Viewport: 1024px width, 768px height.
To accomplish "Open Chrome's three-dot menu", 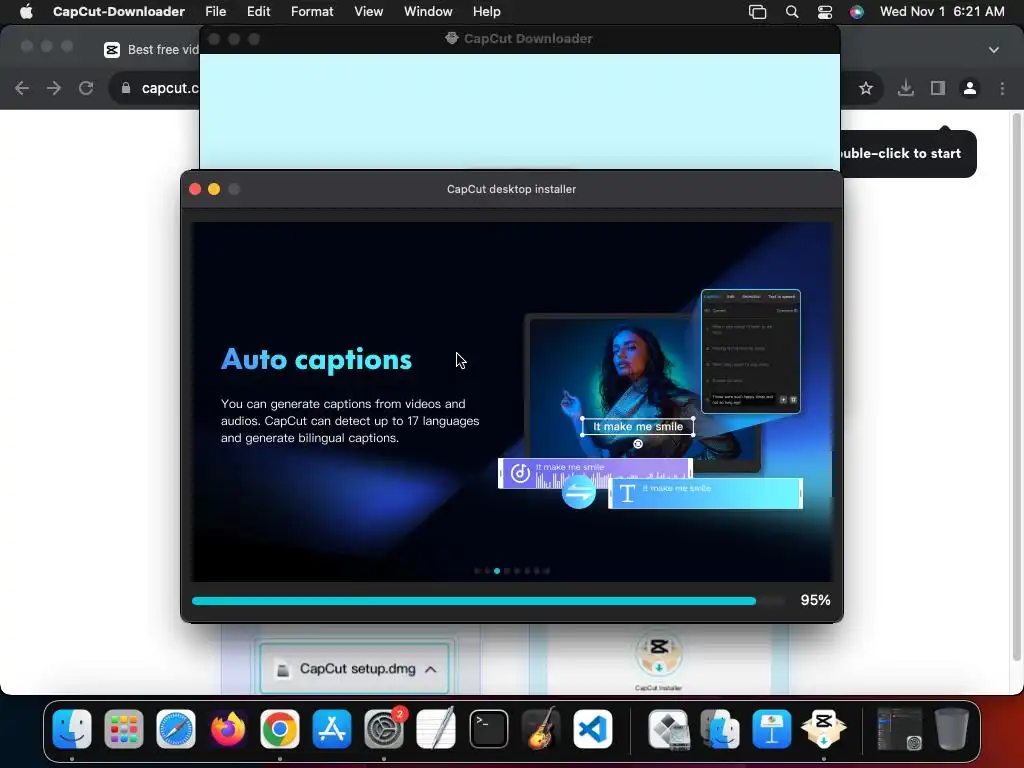I will pyautogui.click(x=1002, y=88).
